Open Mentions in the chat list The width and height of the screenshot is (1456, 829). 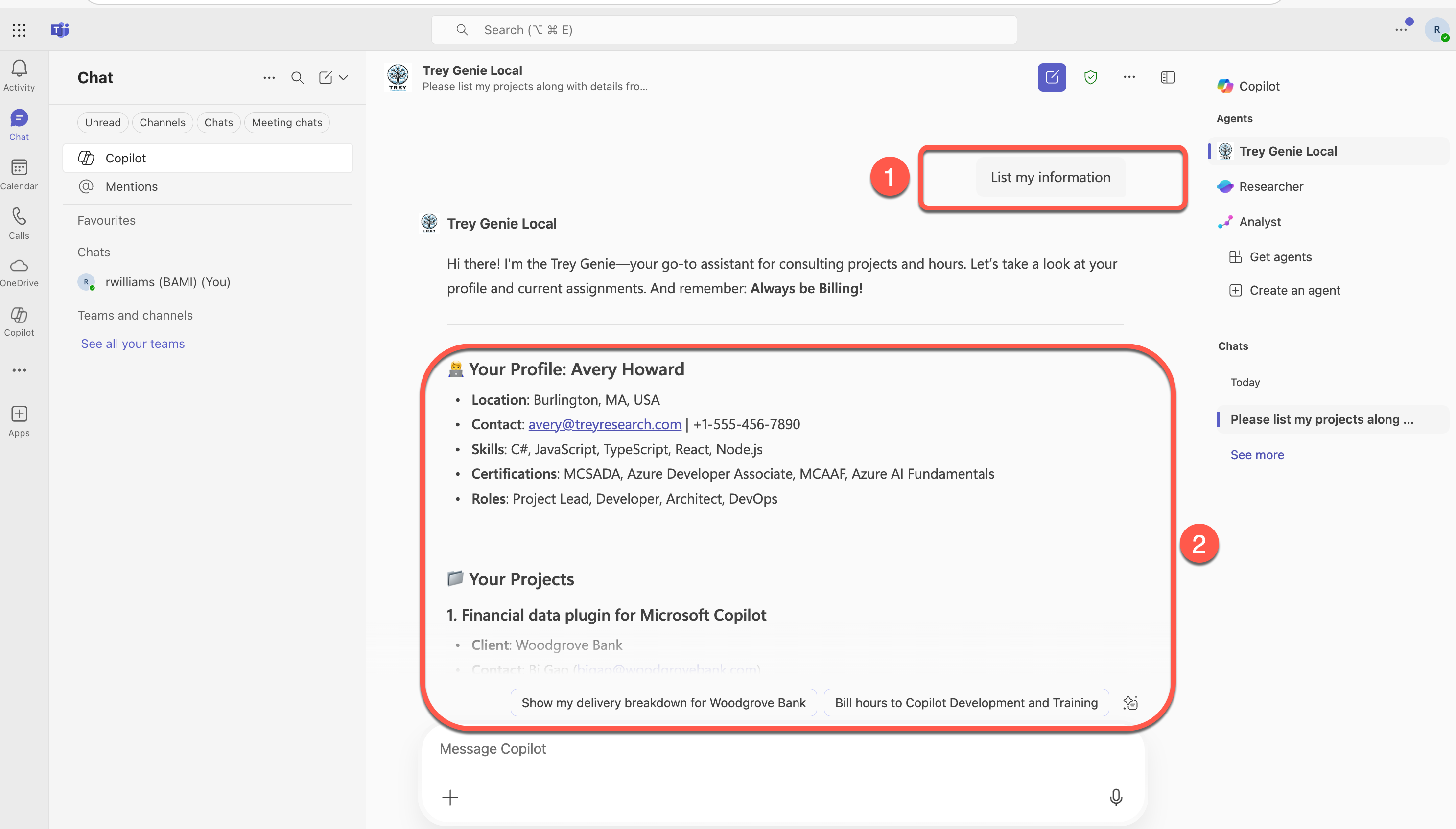pos(207,186)
